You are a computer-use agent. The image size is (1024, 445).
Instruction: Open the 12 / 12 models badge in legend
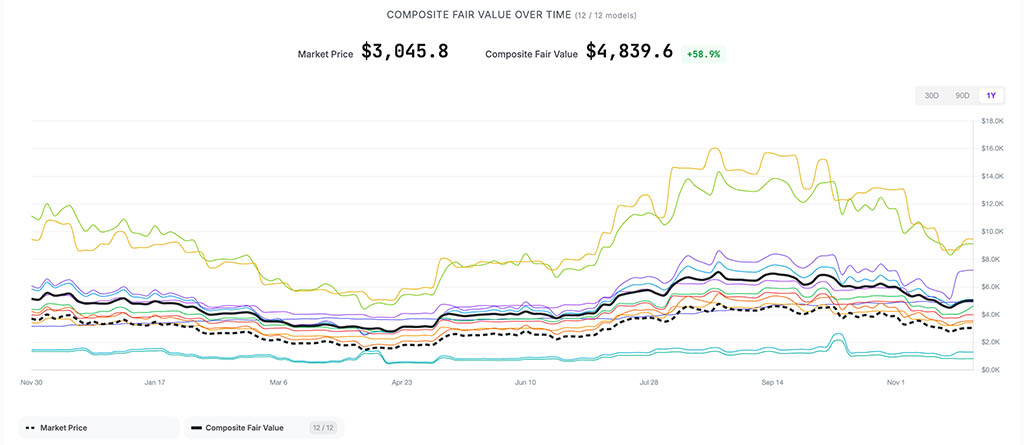[321, 428]
